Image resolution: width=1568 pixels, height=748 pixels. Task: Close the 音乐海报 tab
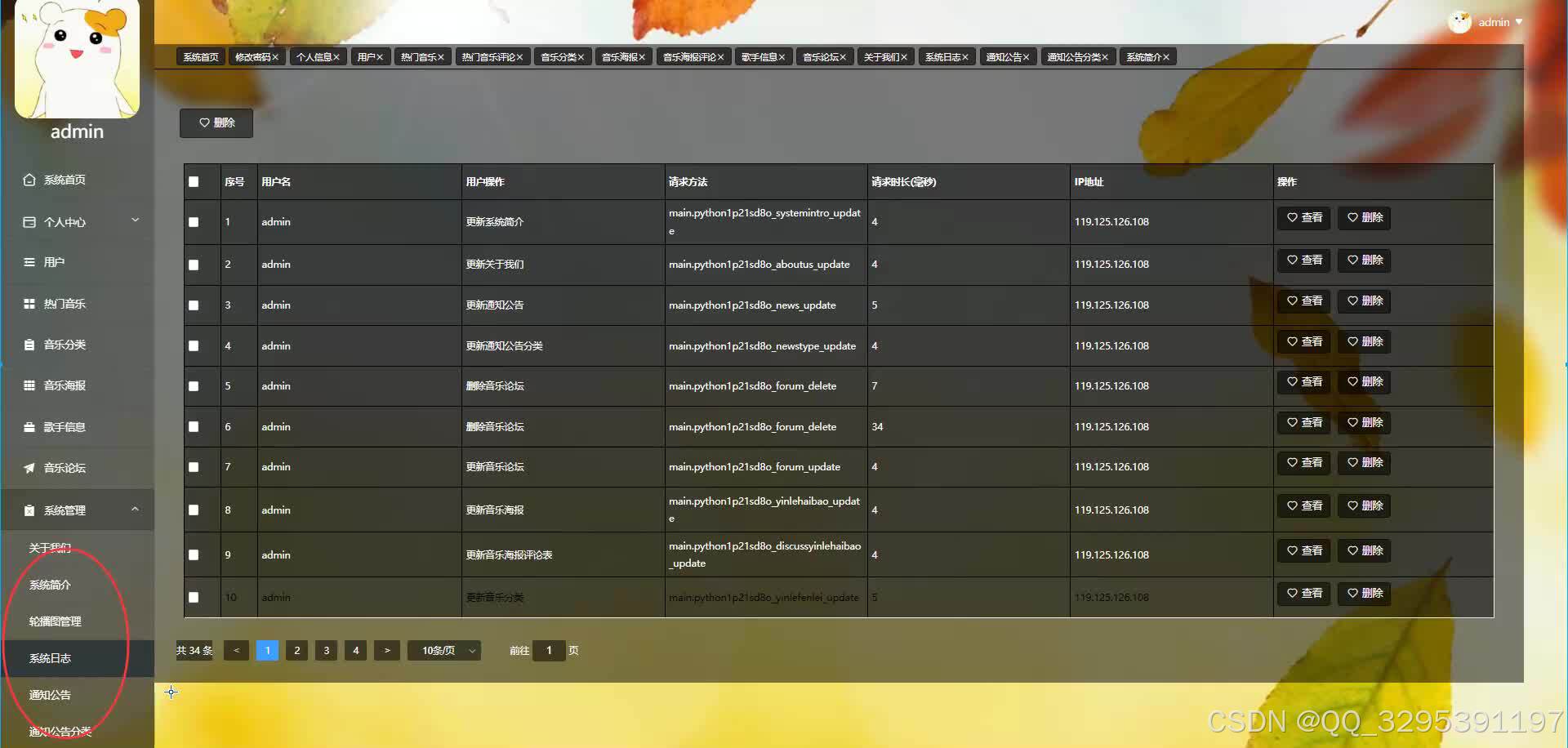pyautogui.click(x=642, y=57)
